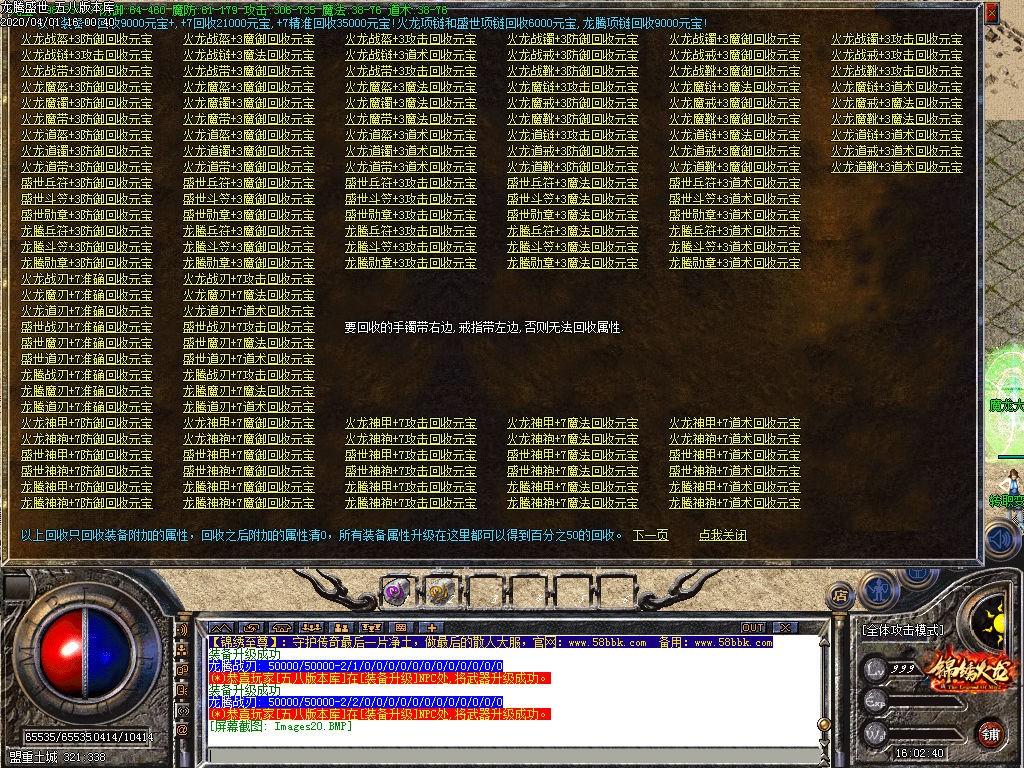The width and height of the screenshot is (1024, 768).
Task: Click the blue character silhouette round button
Action: click(x=881, y=588)
